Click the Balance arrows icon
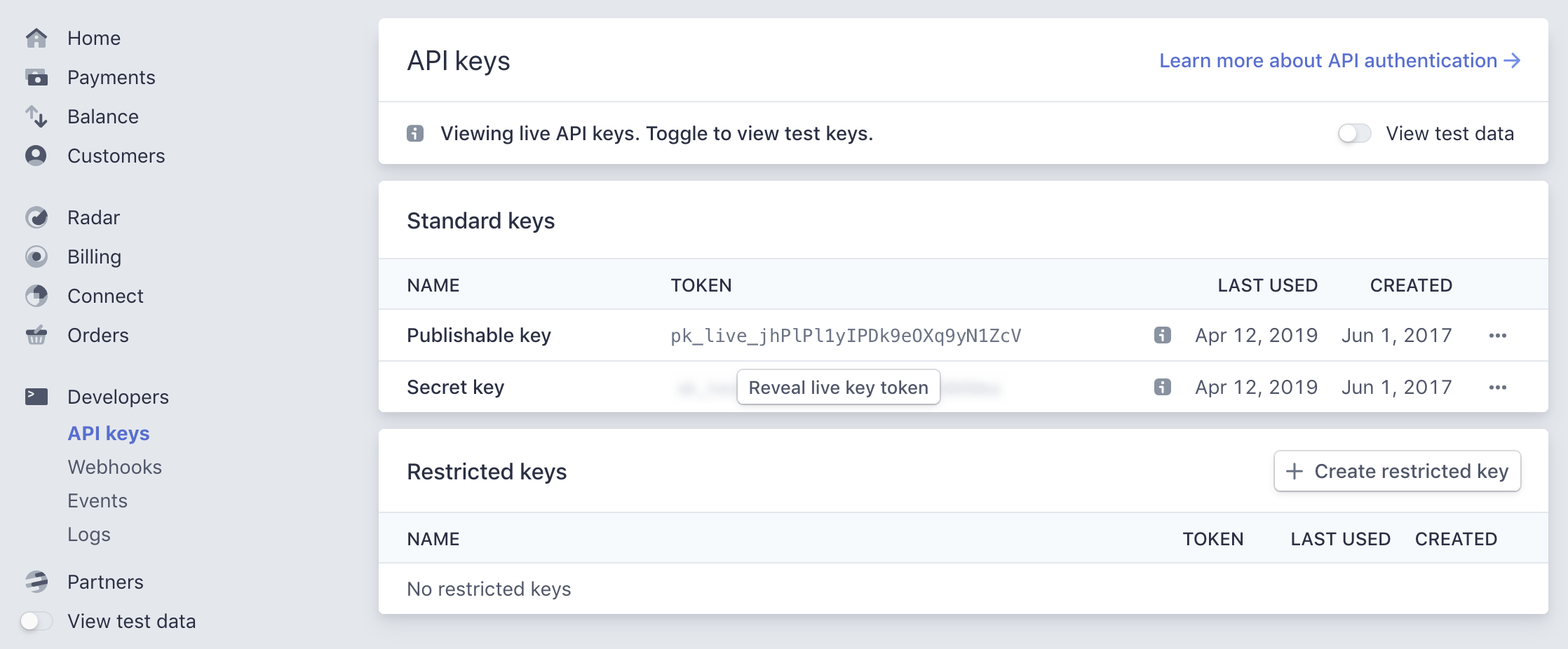Viewport: 1568px width, 649px height. click(36, 116)
